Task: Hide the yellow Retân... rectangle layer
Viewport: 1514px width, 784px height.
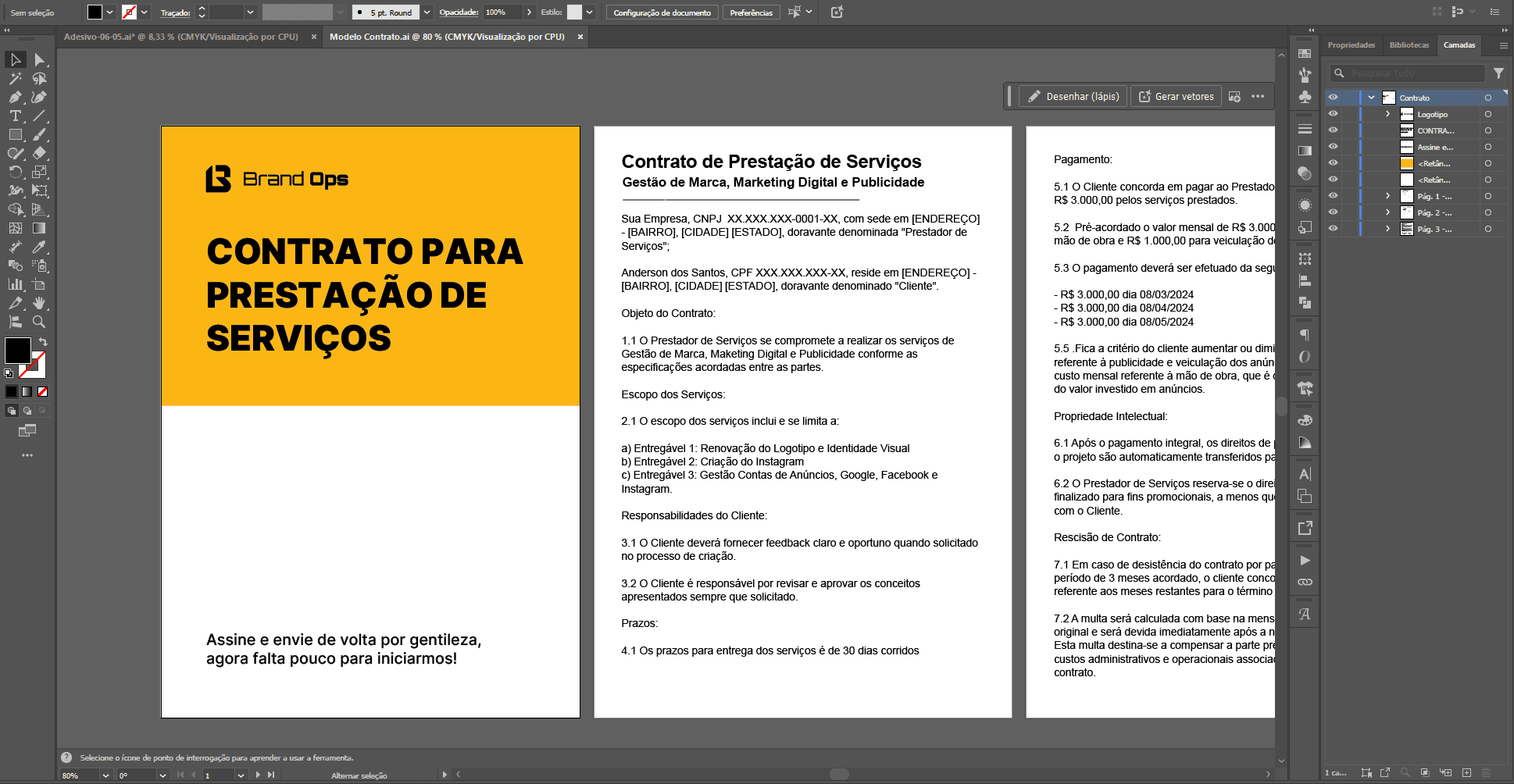Action: (1334, 163)
